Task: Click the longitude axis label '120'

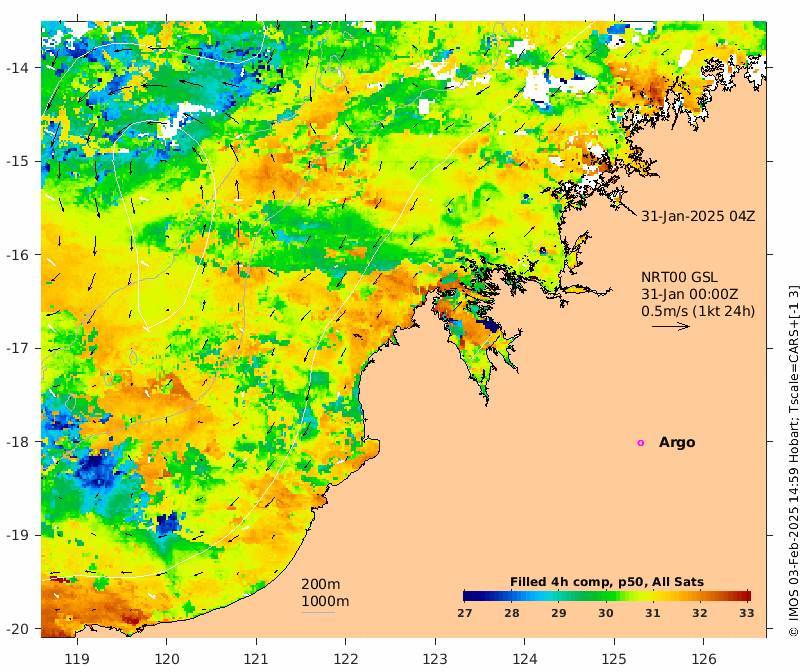Action: click(167, 659)
